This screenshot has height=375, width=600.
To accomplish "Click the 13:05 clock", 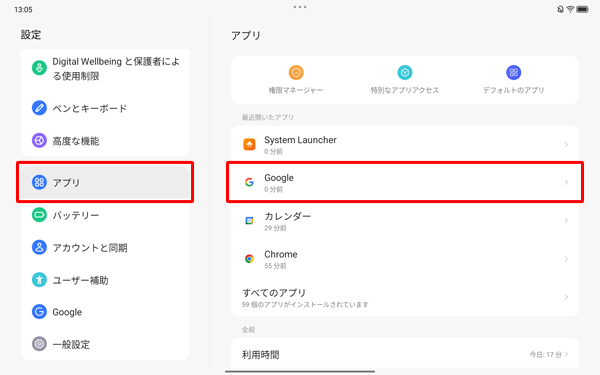I will 23,10.
